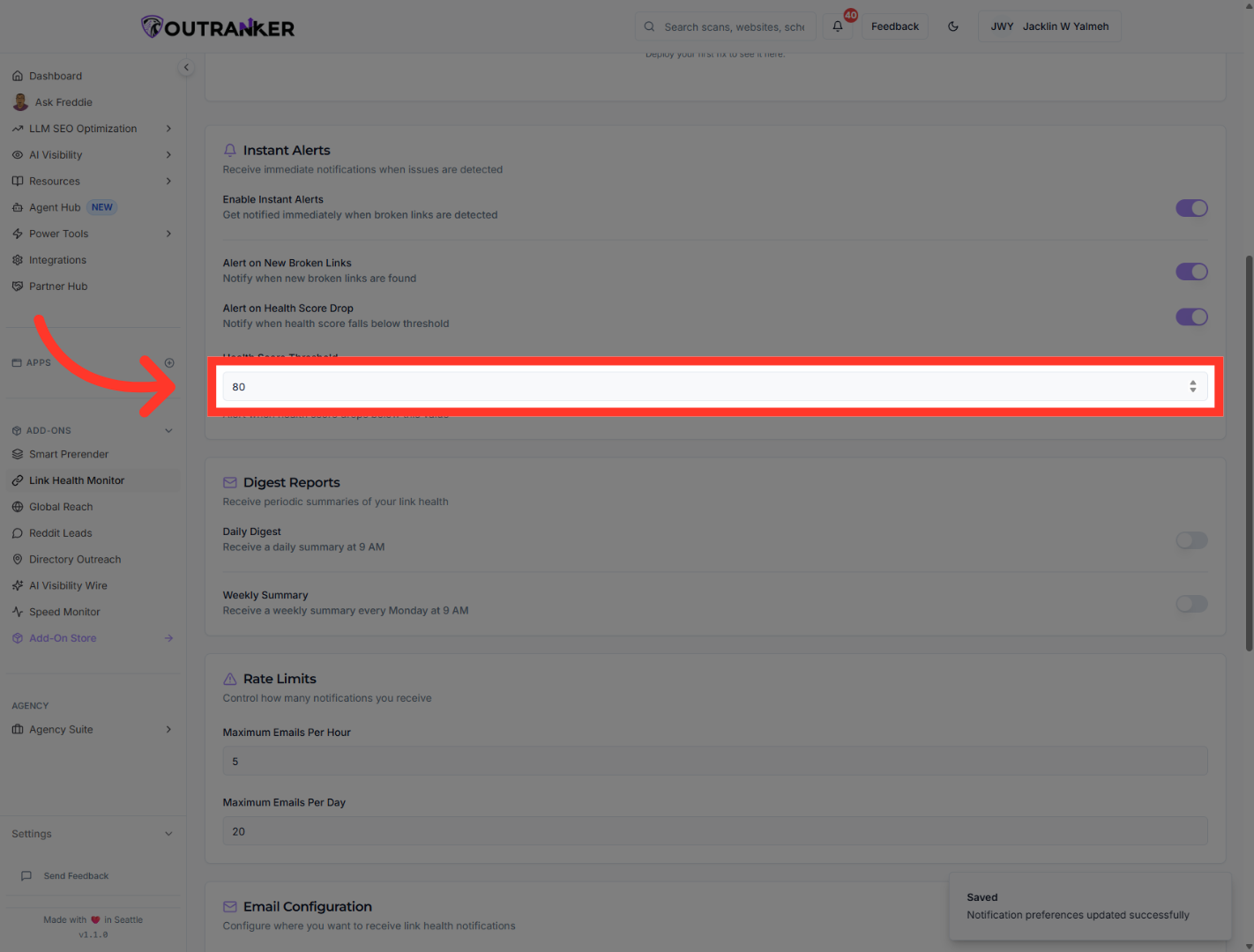Open the Jacklin W Yalmeh account menu
The image size is (1254, 952).
pyautogui.click(x=1049, y=26)
